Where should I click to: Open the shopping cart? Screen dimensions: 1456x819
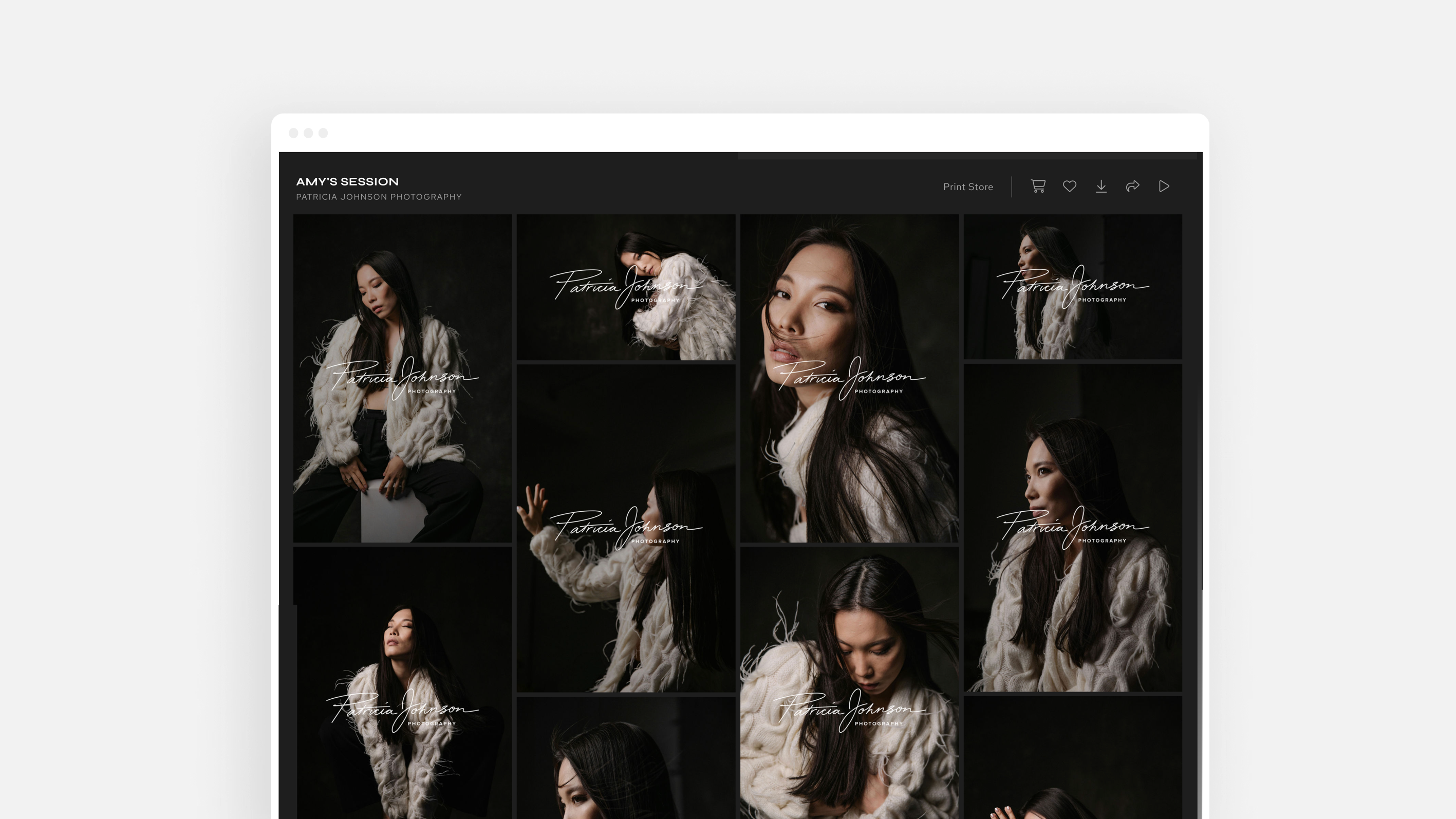(x=1038, y=186)
